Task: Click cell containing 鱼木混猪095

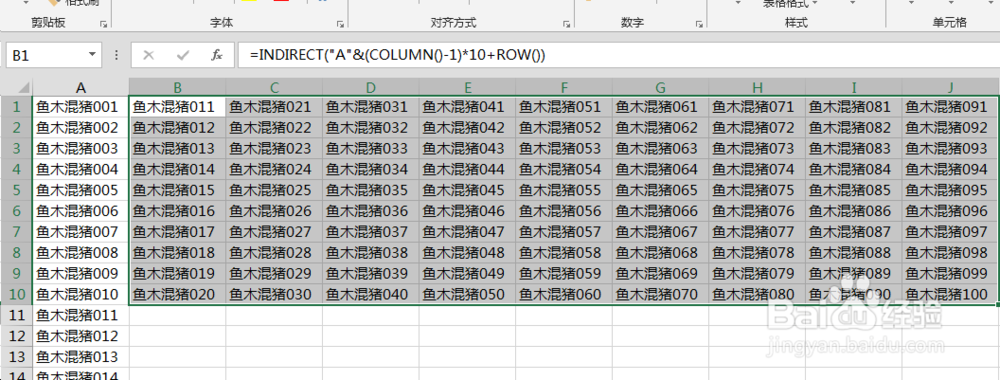Action: pyautogui.click(x=950, y=190)
